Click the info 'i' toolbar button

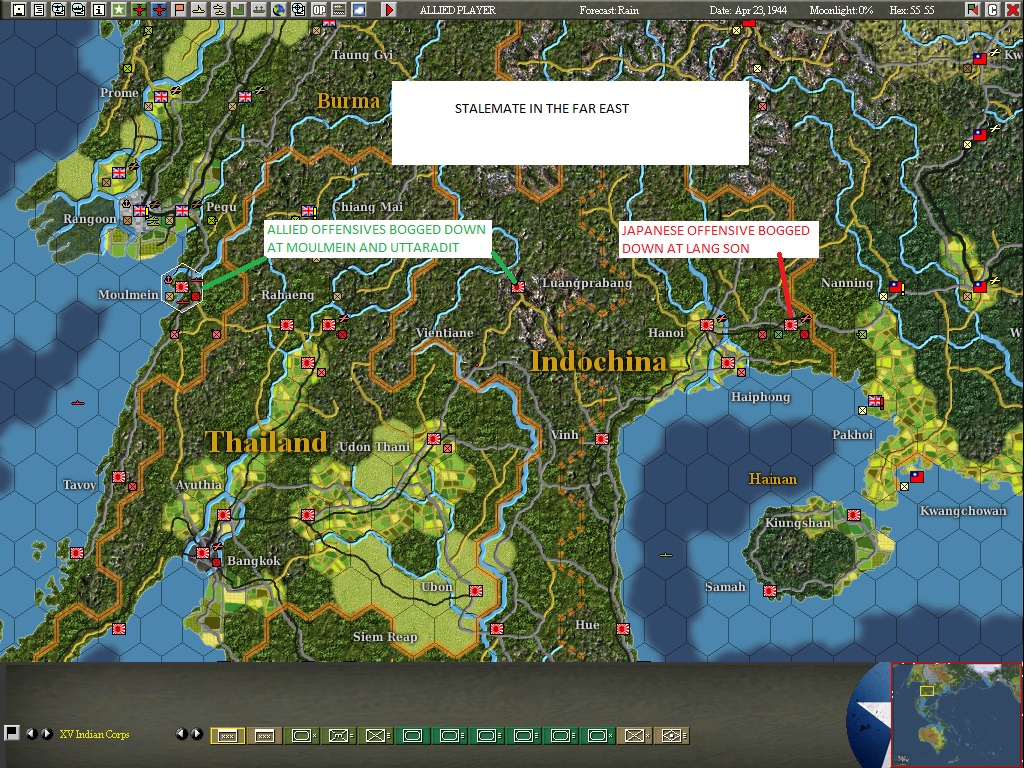pos(98,9)
